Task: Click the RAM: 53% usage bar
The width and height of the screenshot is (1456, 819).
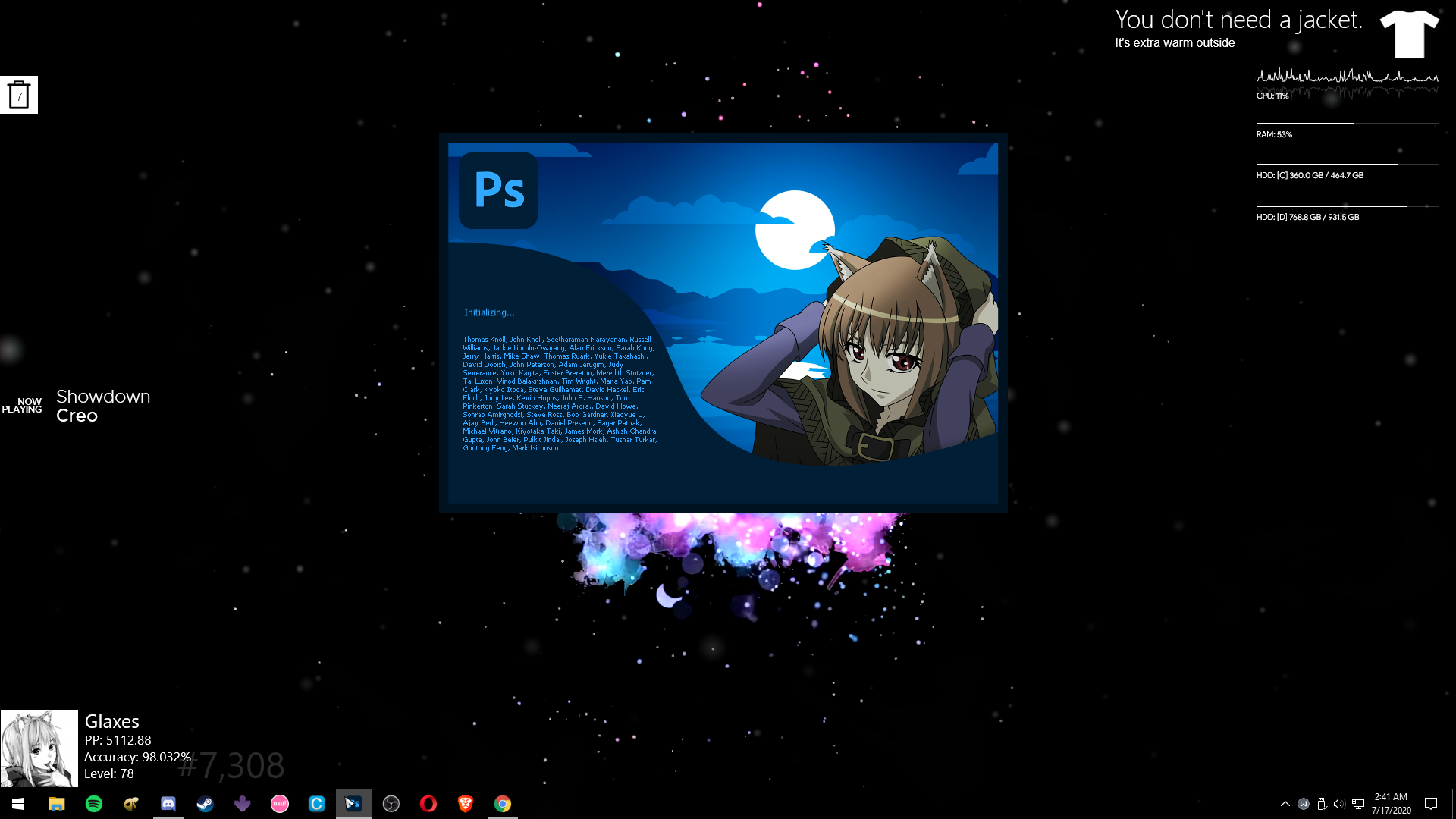Action: pos(1348,124)
